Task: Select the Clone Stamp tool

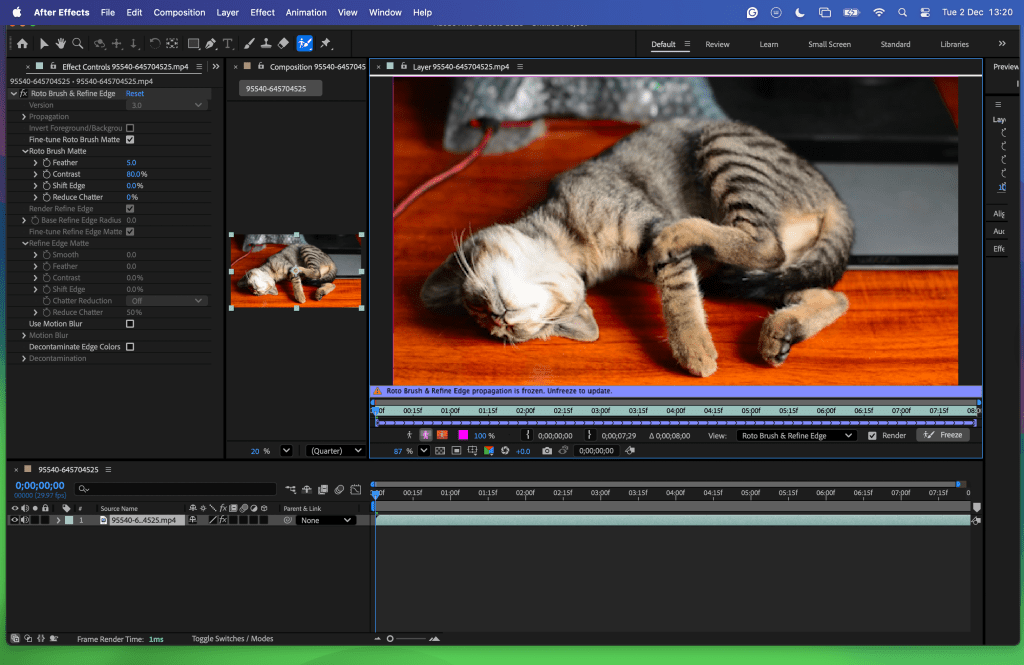Action: [x=266, y=44]
